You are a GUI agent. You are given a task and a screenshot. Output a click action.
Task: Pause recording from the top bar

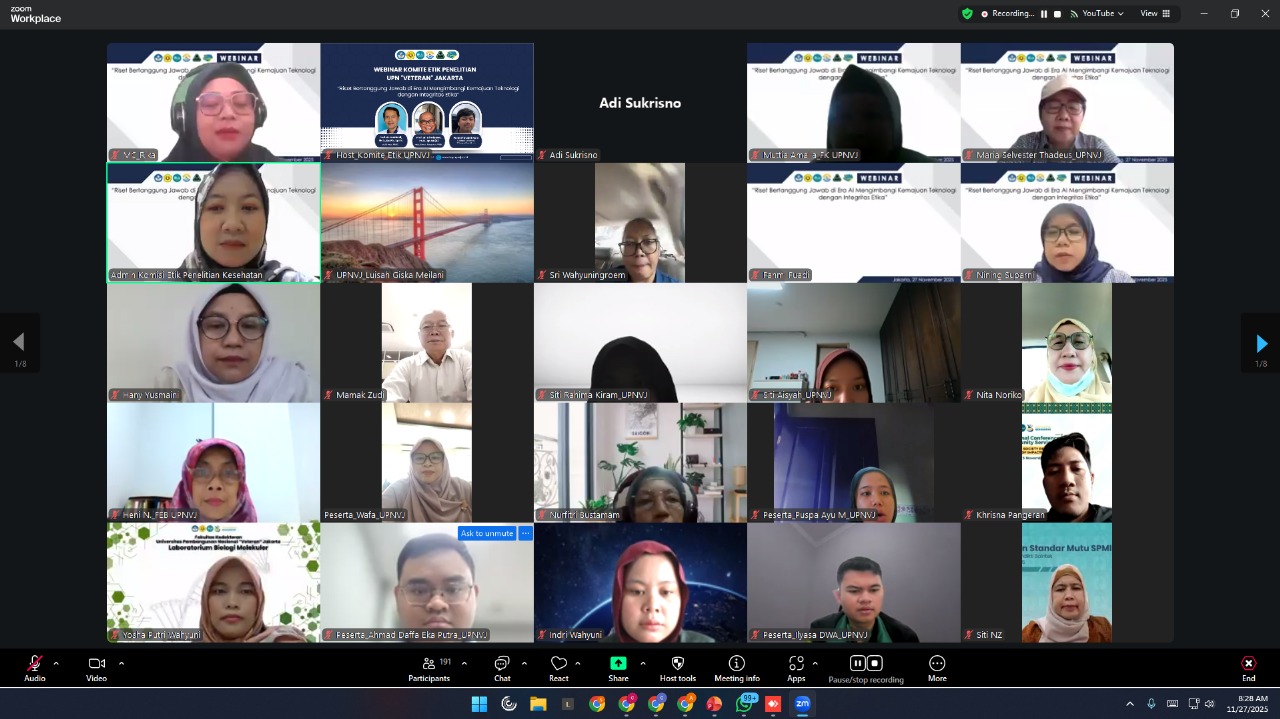(1044, 14)
